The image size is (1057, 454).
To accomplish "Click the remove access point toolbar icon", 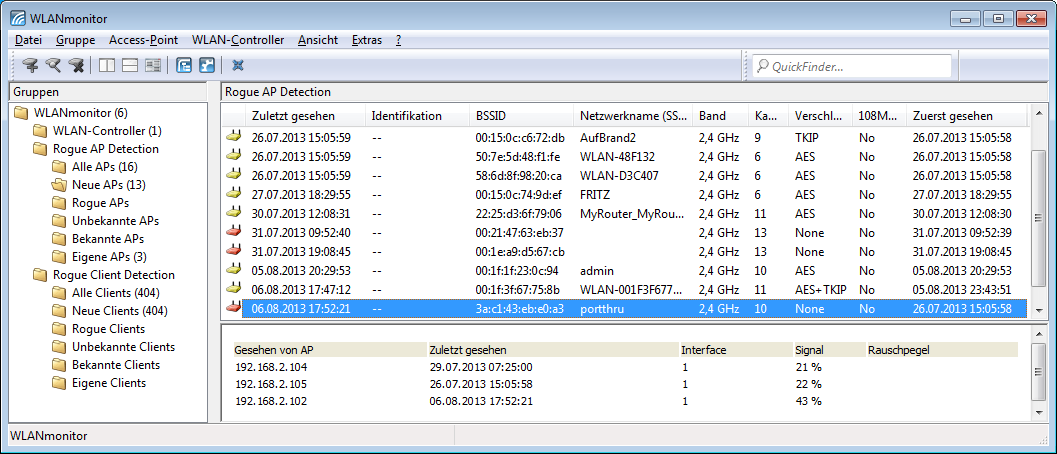I will [x=75, y=66].
